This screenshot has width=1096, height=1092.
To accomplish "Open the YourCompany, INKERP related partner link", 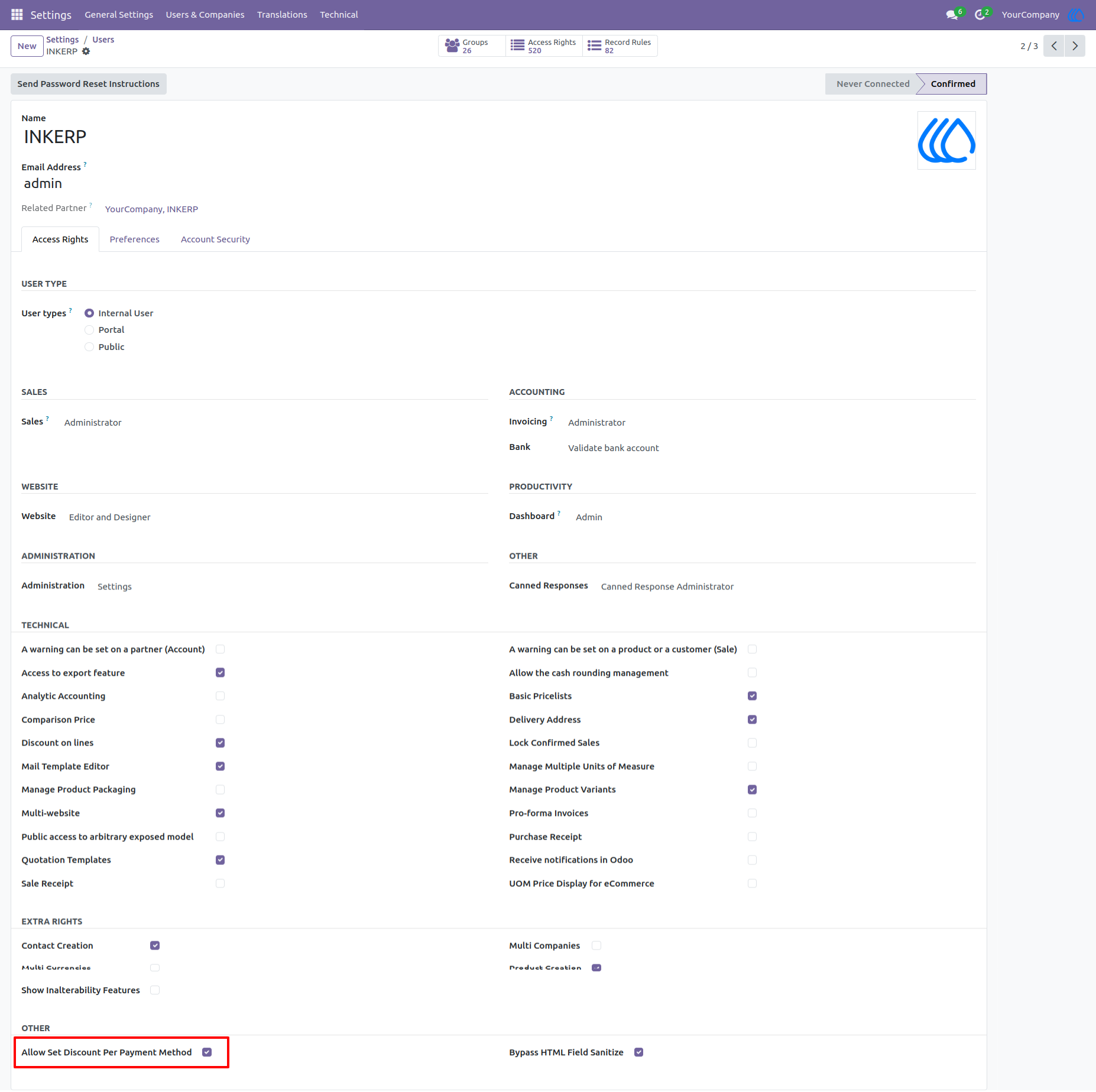I will [151, 209].
